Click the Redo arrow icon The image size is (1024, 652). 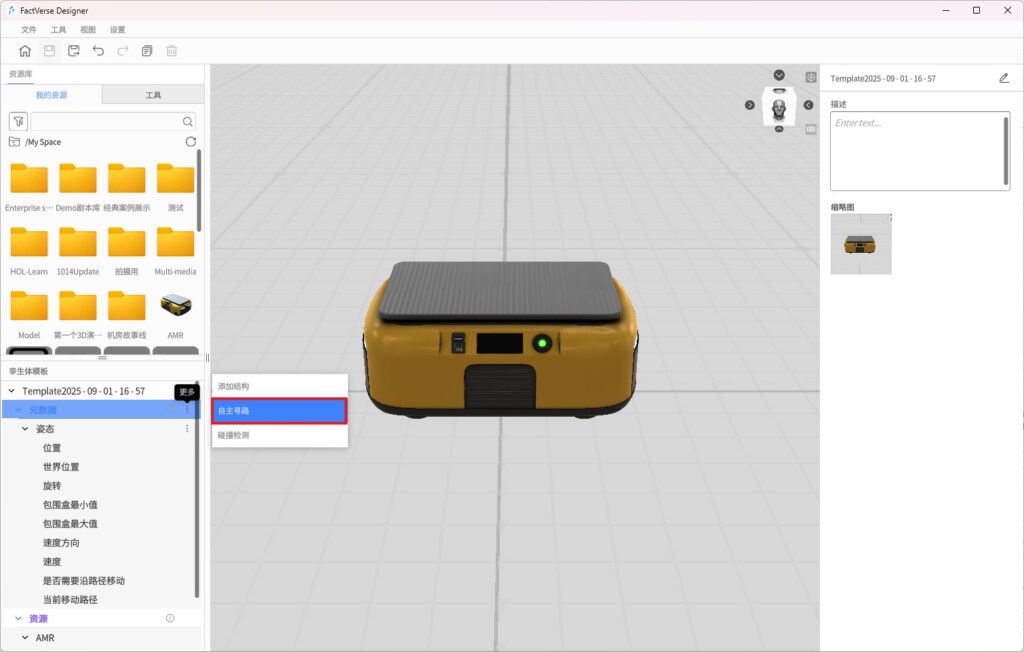[x=123, y=51]
